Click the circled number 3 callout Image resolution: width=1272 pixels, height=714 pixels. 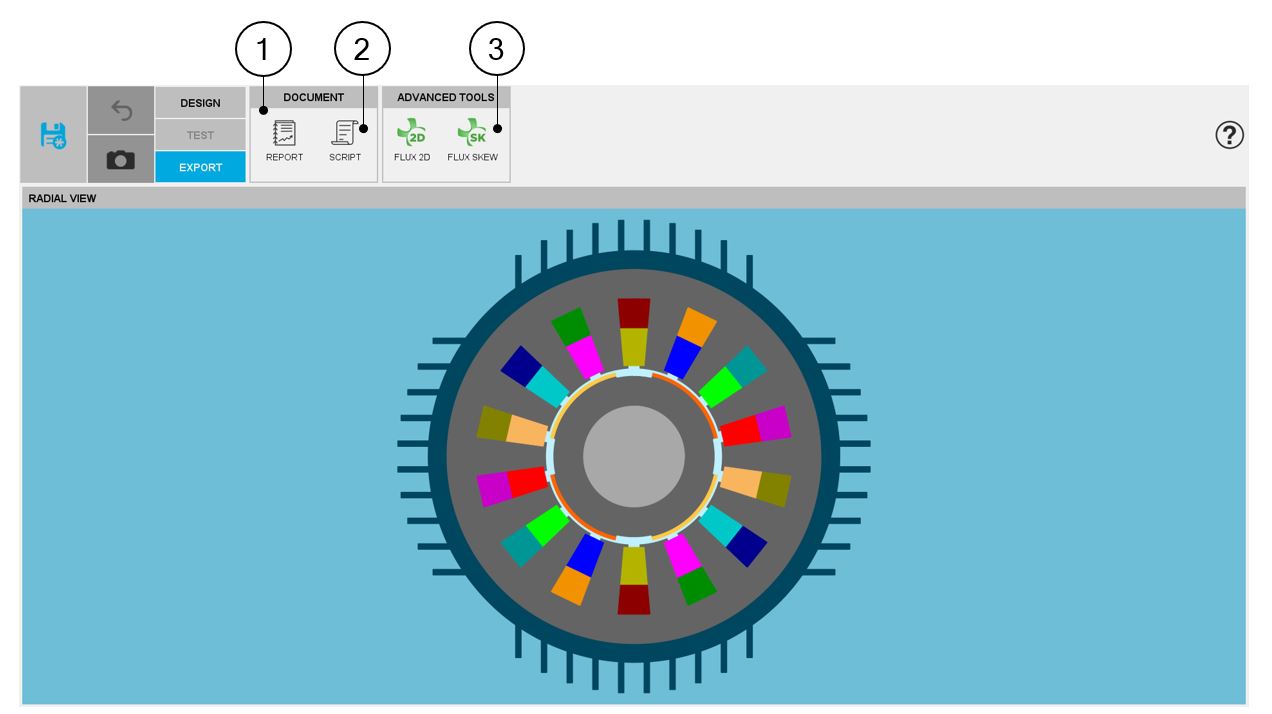497,50
